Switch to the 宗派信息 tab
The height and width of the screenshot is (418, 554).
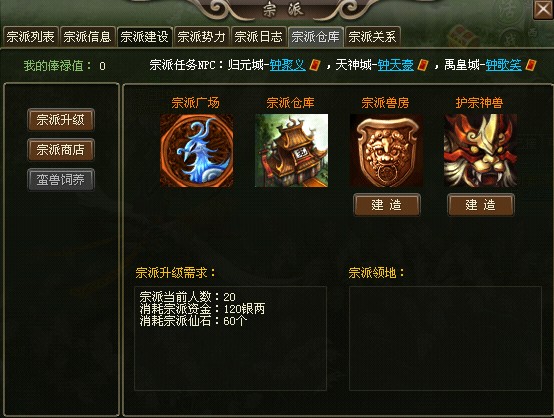tap(87, 37)
